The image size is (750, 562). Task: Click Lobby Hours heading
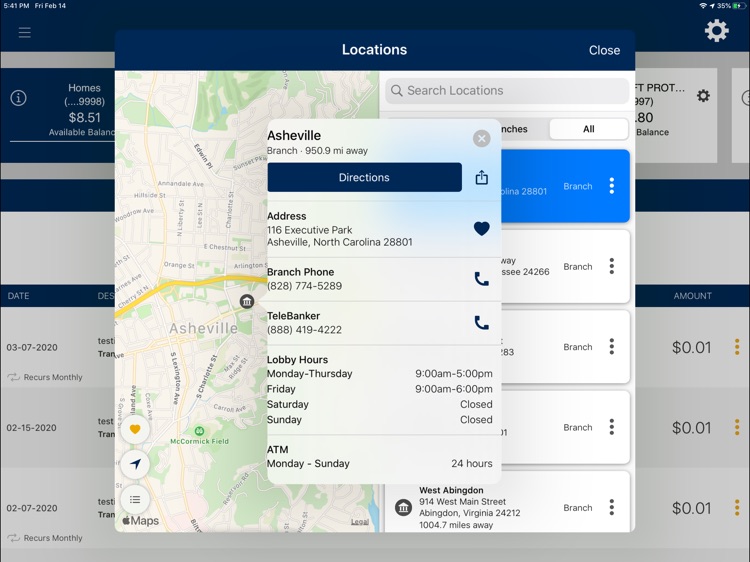point(297,360)
